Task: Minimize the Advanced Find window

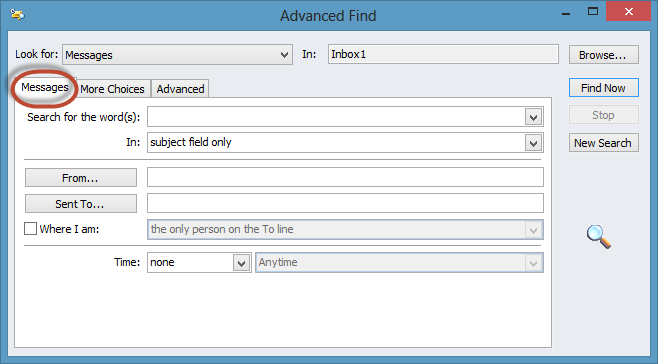Action: coord(566,13)
